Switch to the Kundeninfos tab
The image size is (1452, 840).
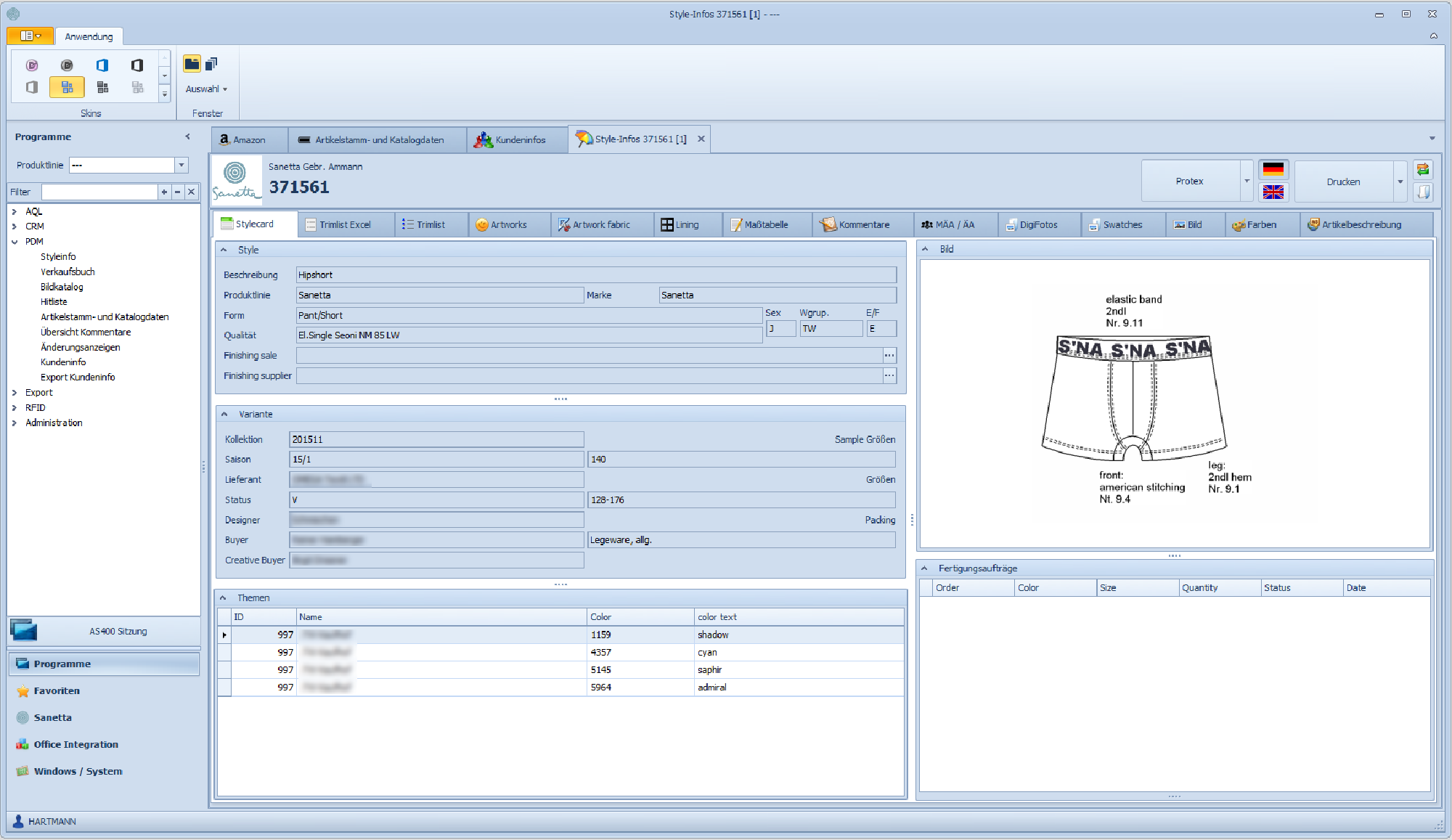coord(517,139)
